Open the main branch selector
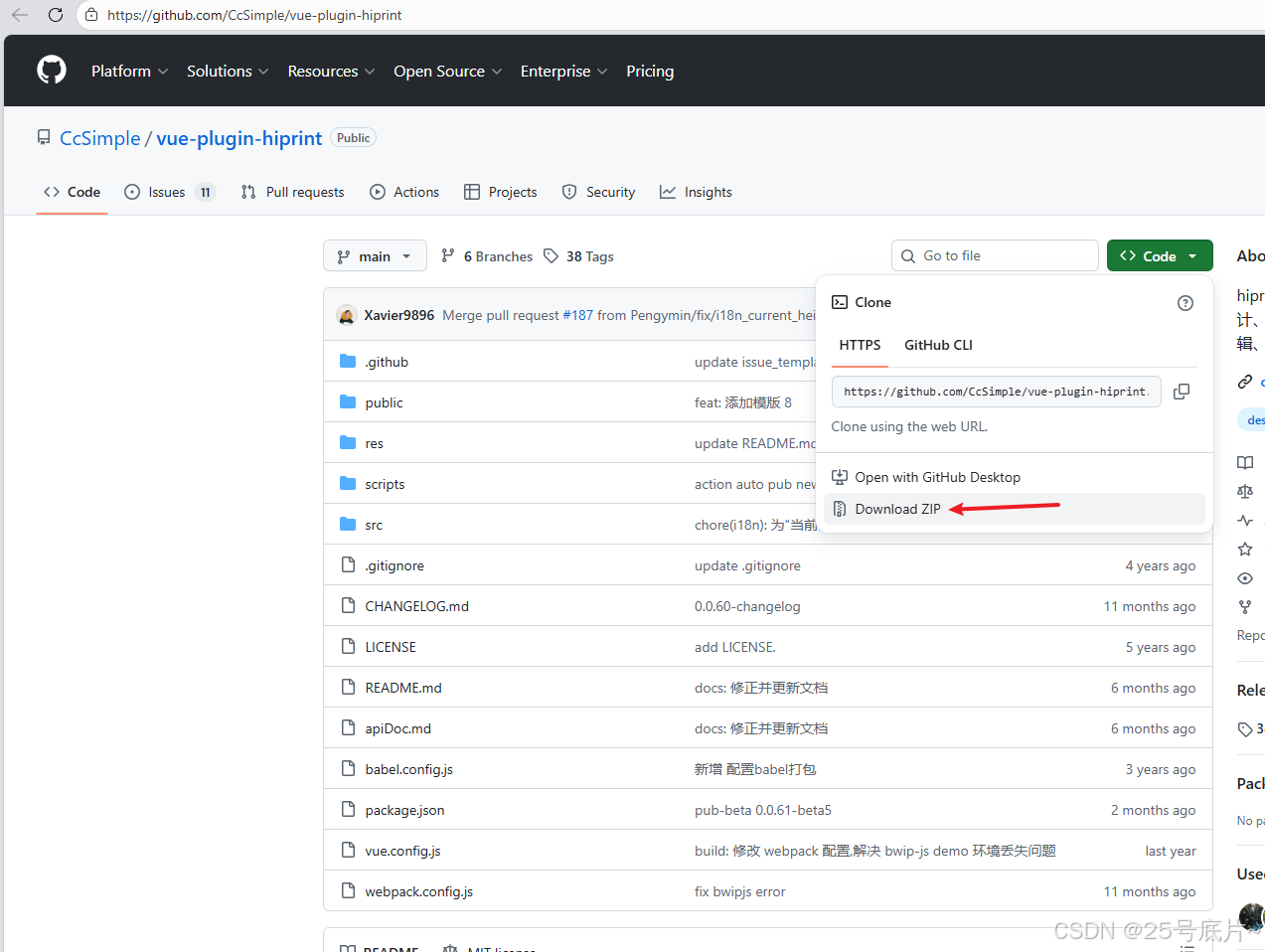Viewport: 1265px width, 952px height. (375, 255)
